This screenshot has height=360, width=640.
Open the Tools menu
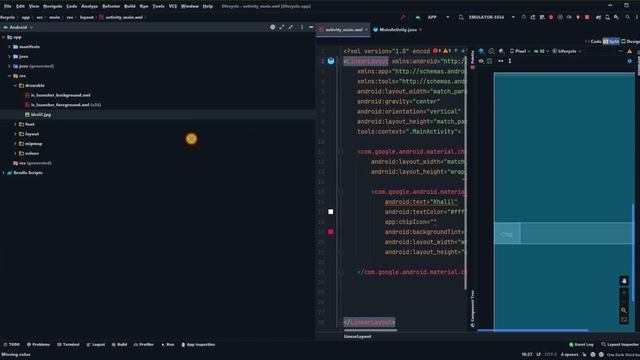coord(158,6)
